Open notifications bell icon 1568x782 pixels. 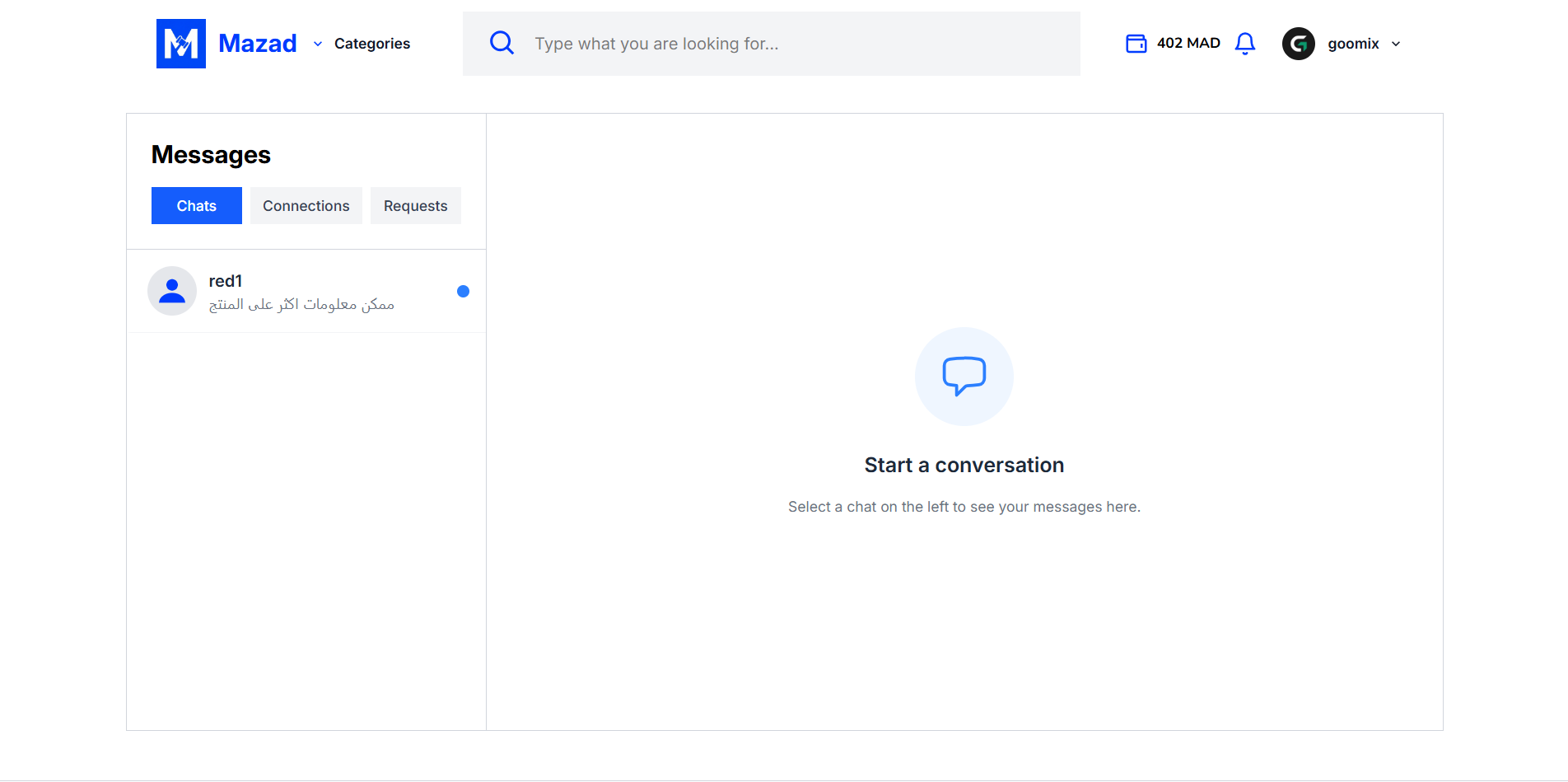[1245, 44]
